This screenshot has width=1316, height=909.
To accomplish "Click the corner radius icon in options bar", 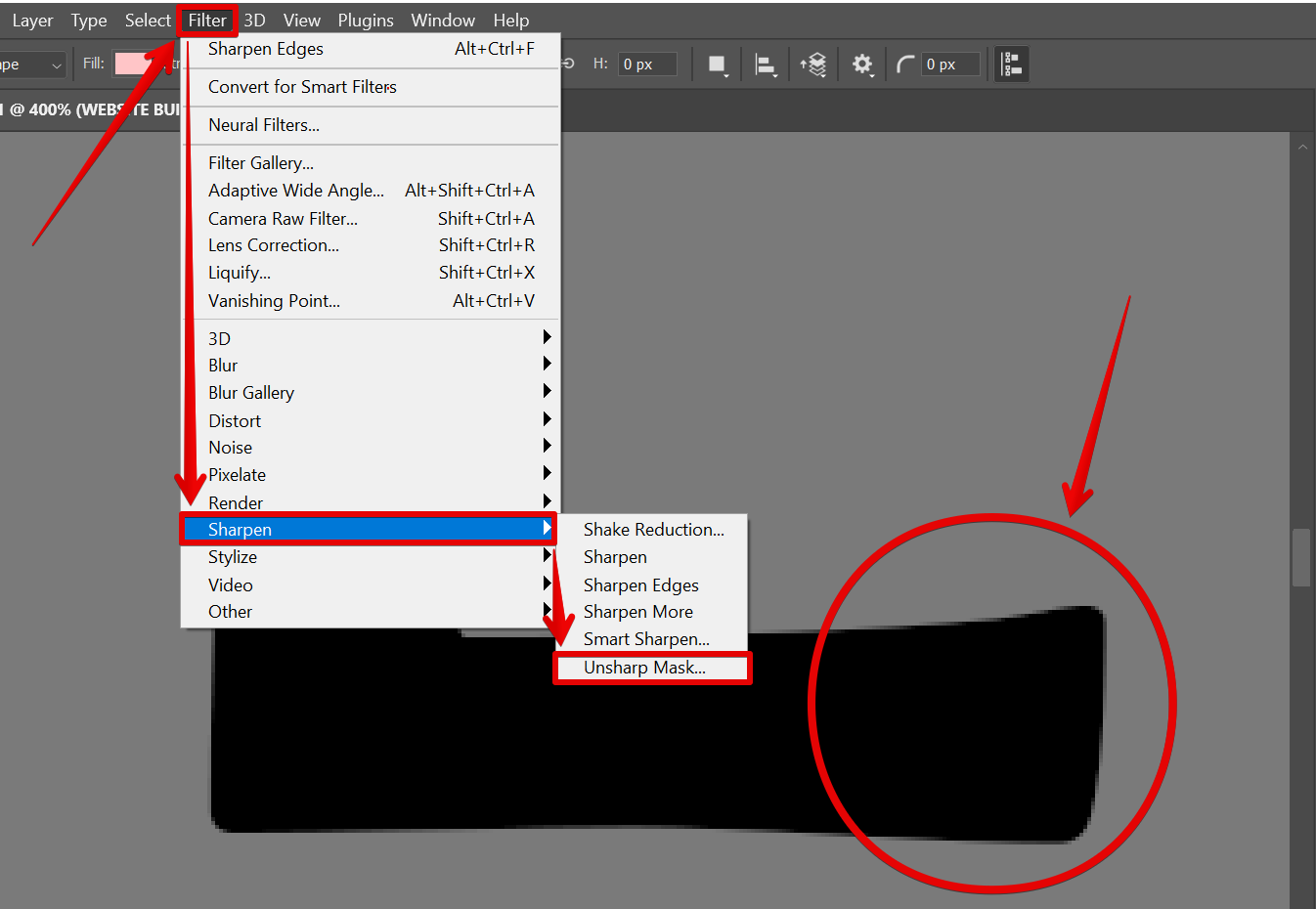I will 904,65.
